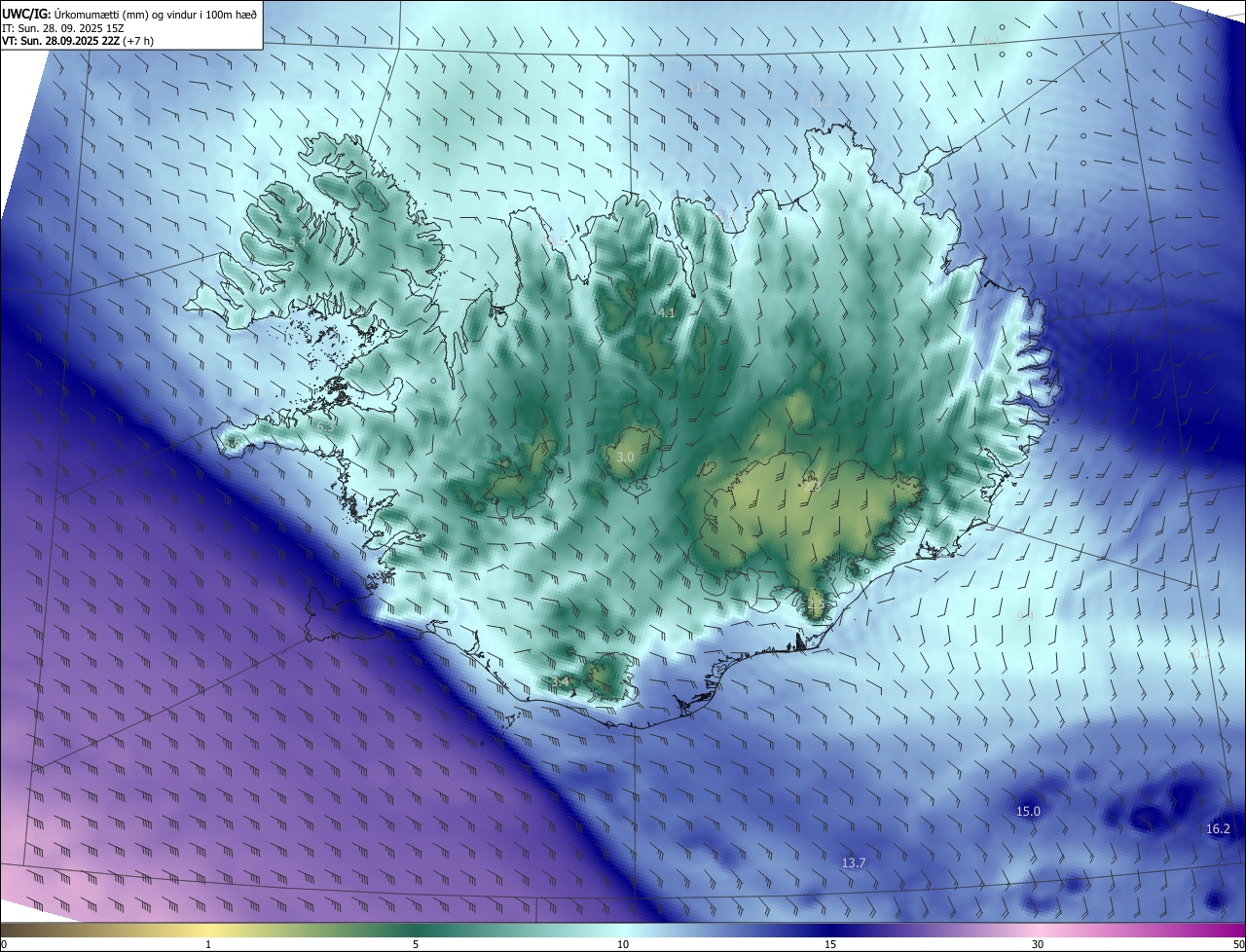This screenshot has width=1246, height=952.
Task: Click the "30" tick on the color scale
Action: (x=1038, y=944)
